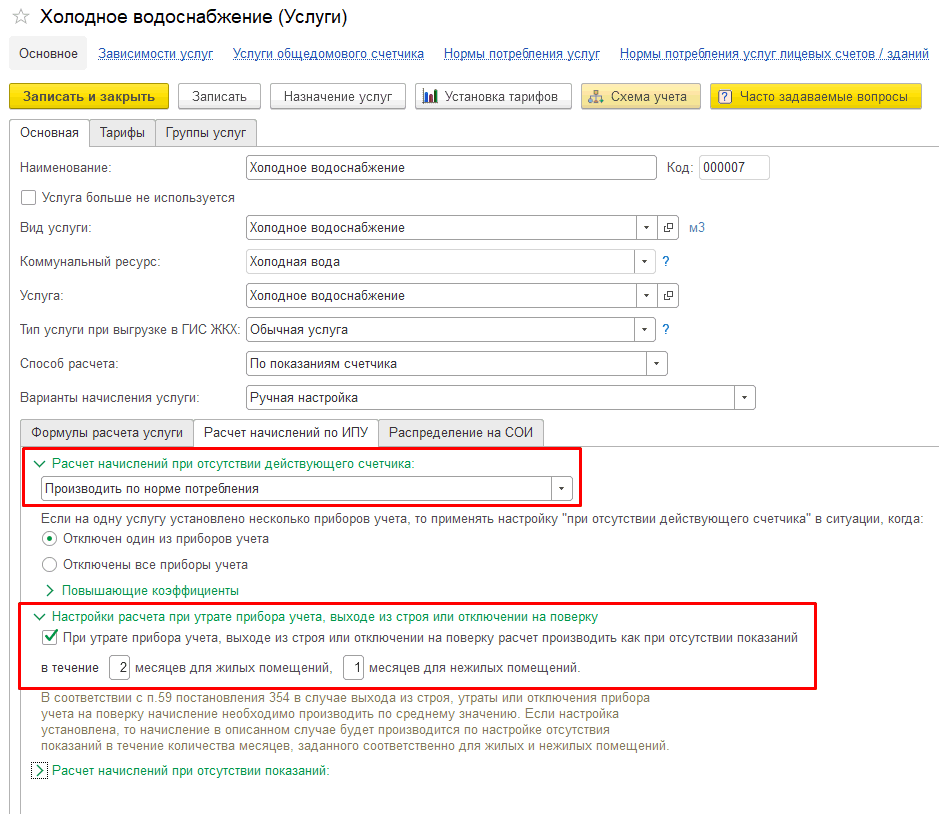939x814 pixels.
Task: Open Зависимости услуг link
Action: coord(154,53)
